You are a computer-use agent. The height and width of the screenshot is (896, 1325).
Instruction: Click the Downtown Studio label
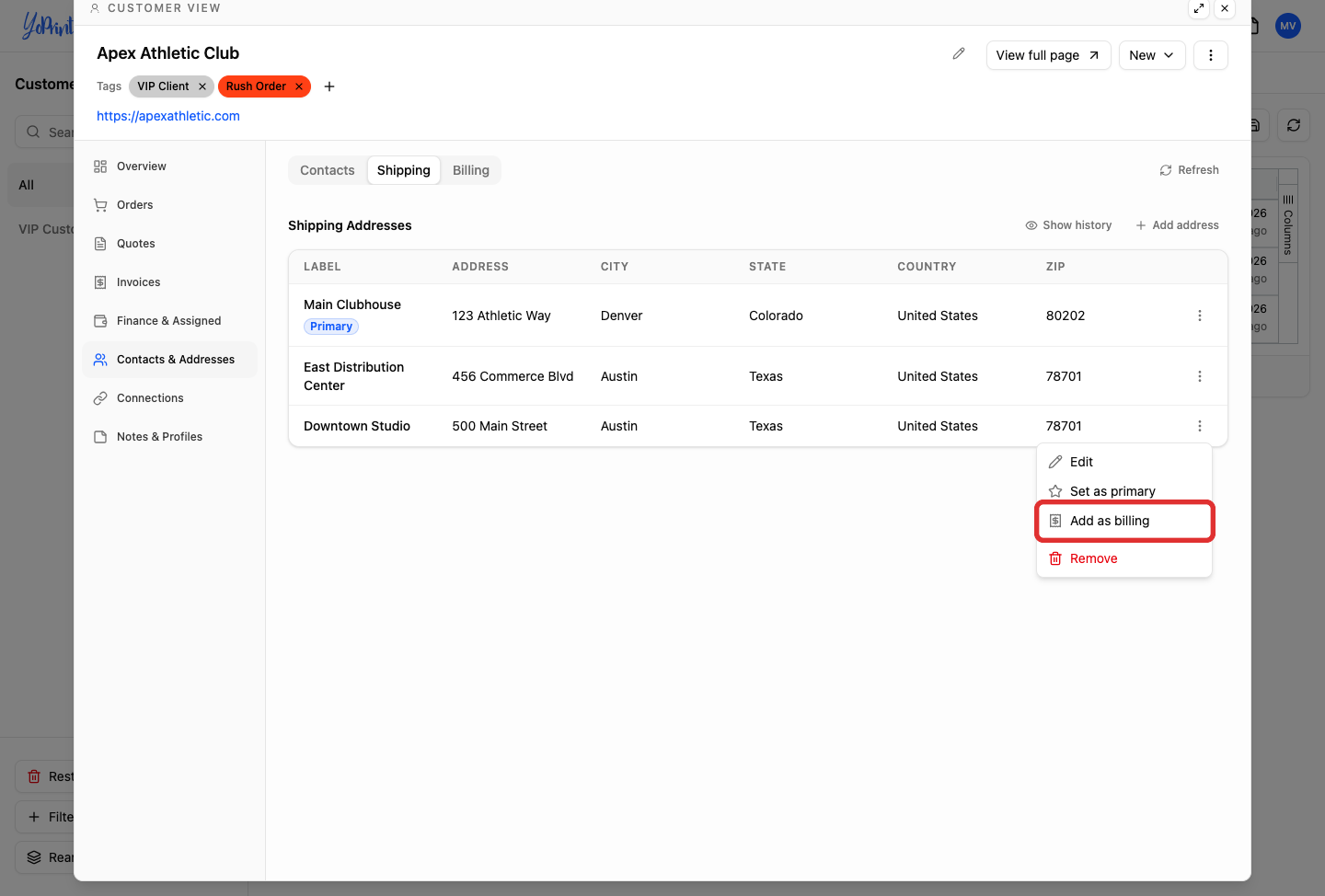[357, 426]
